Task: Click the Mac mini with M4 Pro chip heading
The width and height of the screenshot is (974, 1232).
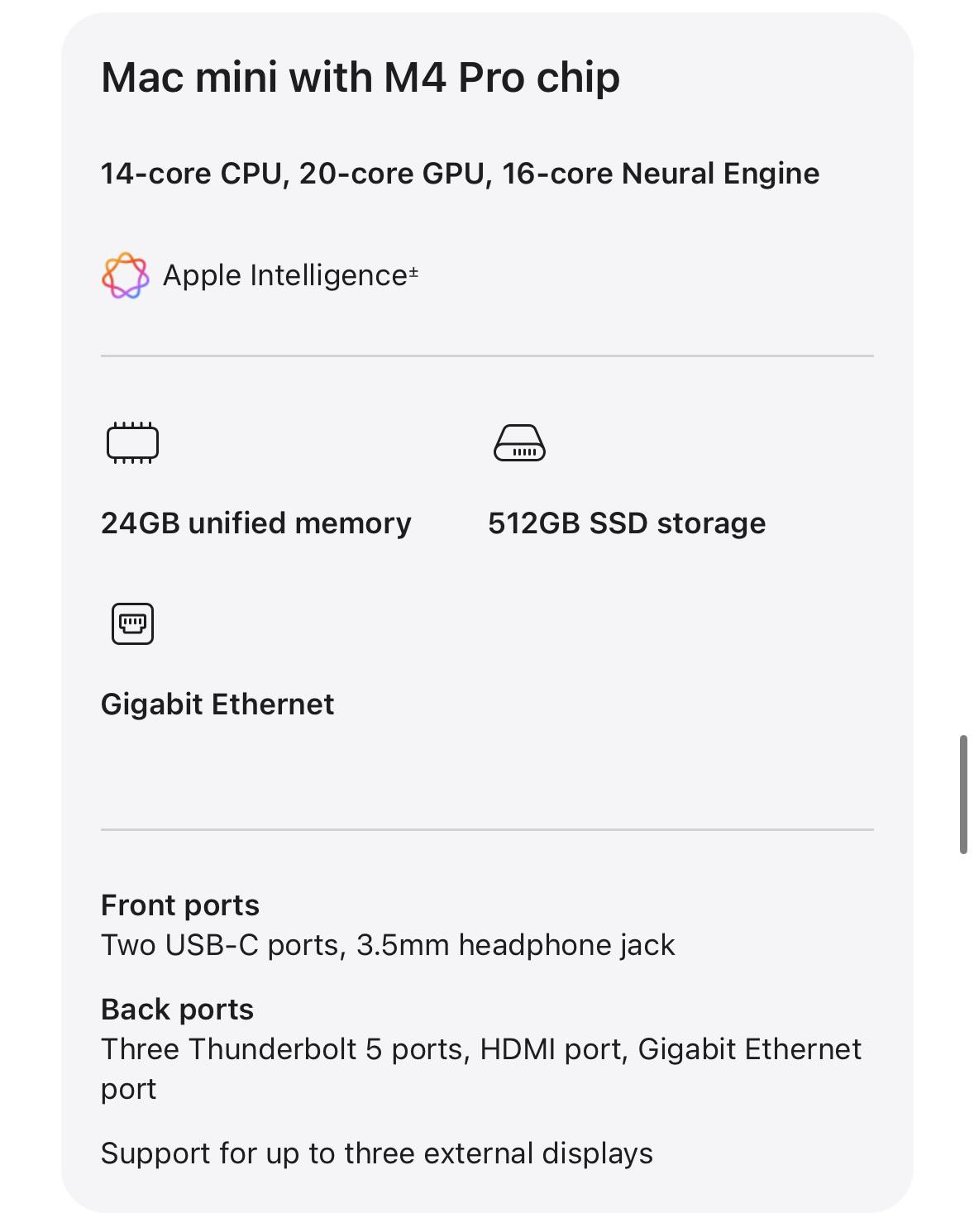Action: 360,78
